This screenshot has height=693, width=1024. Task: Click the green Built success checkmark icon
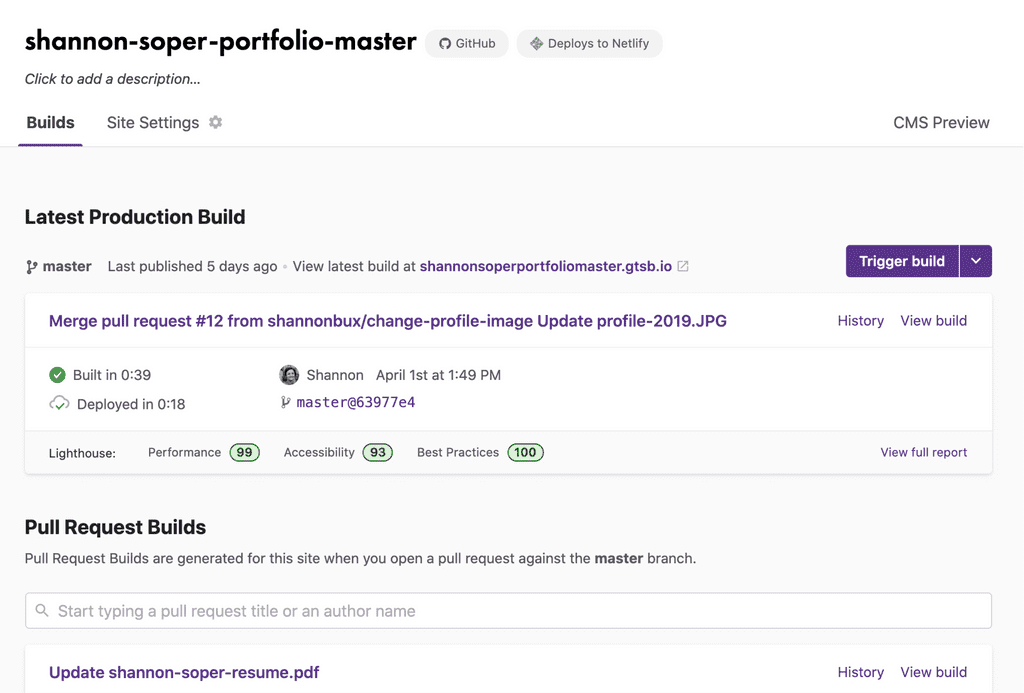[57, 375]
